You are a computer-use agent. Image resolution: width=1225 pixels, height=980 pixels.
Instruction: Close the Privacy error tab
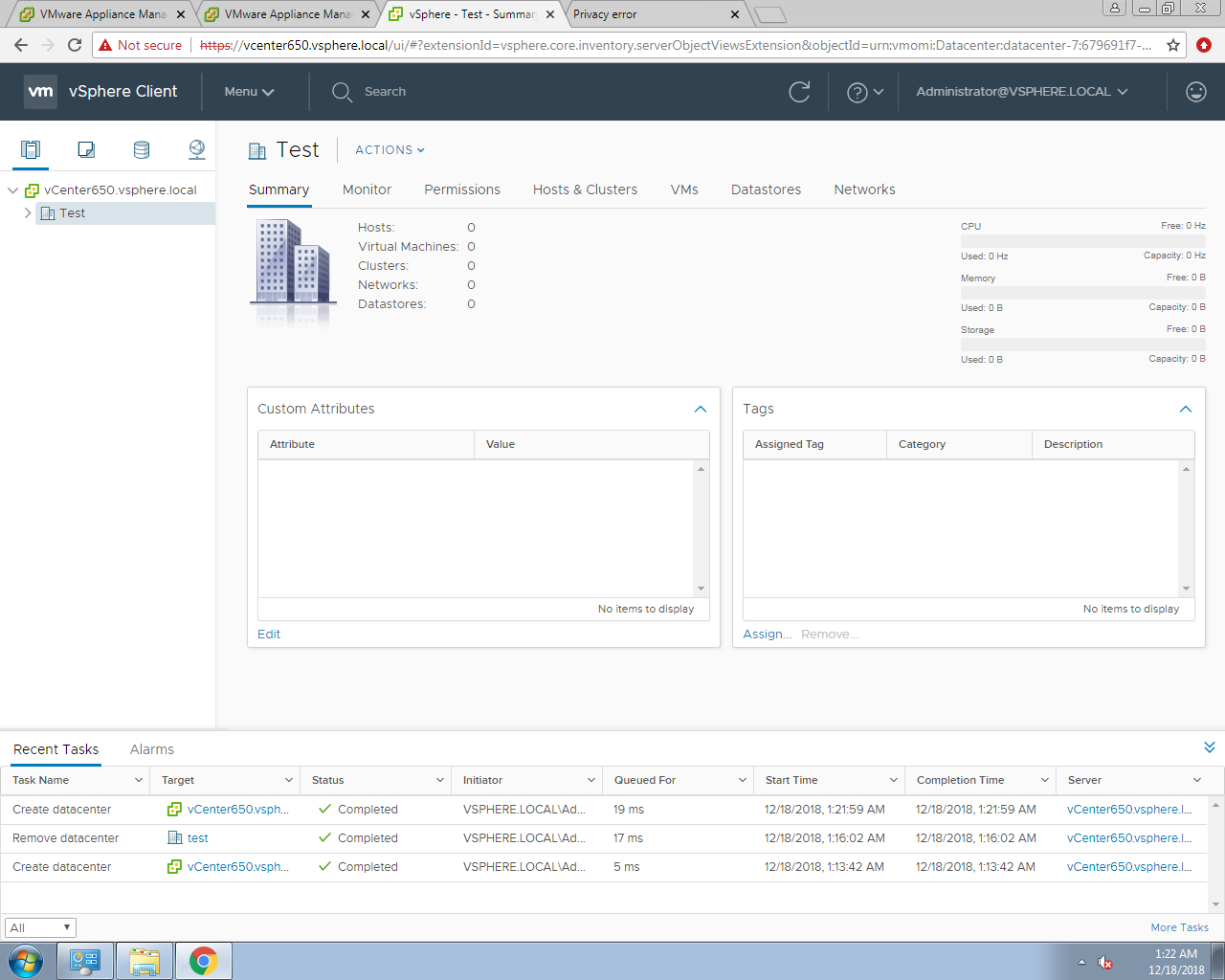(735, 14)
